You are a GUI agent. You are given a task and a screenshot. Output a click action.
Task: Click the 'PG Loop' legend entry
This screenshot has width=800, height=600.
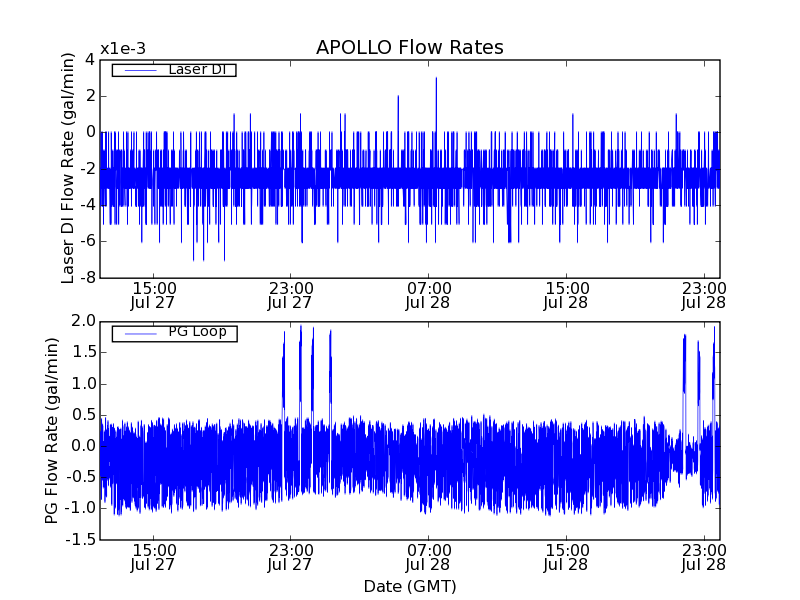pos(174,333)
